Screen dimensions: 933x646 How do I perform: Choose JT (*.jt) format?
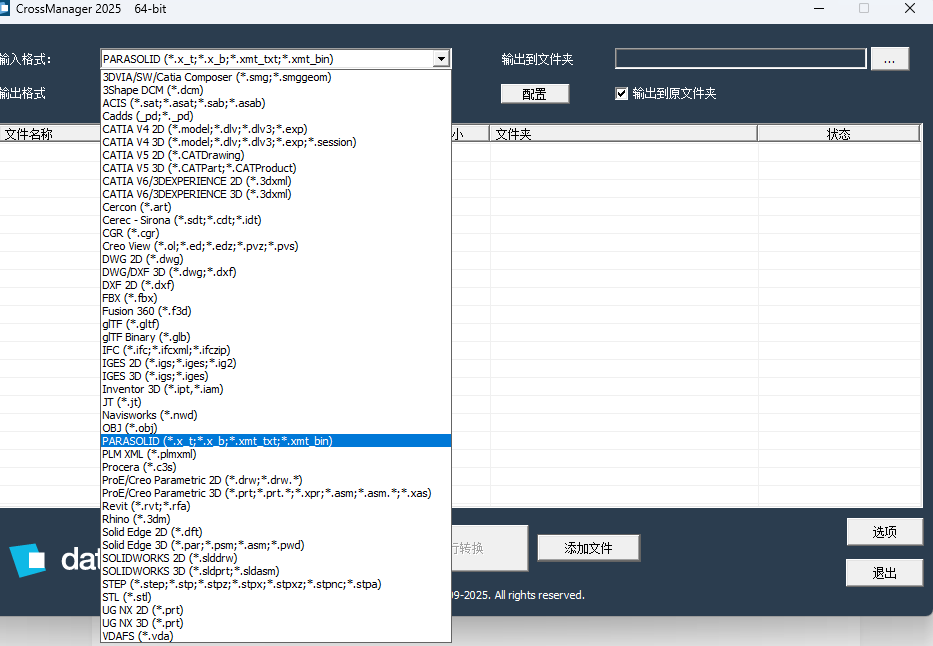pyautogui.click(x=276, y=402)
